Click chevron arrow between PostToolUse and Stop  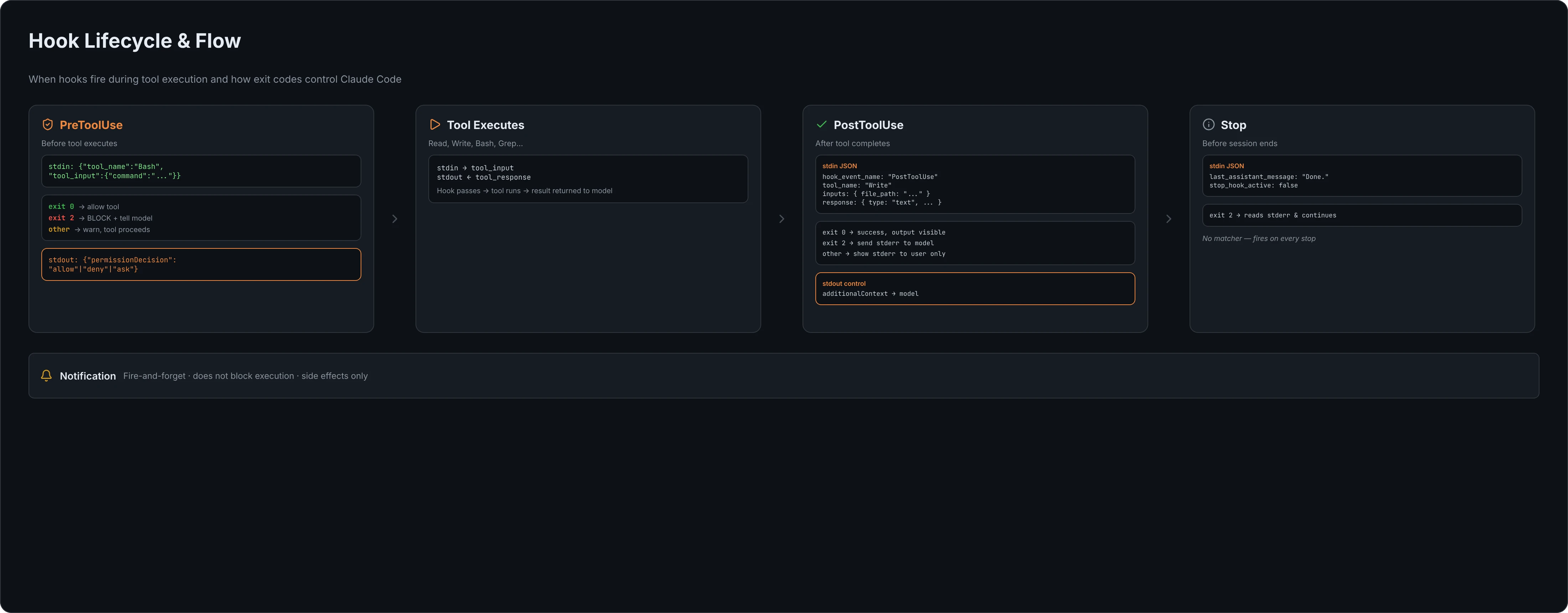pyautogui.click(x=1169, y=218)
